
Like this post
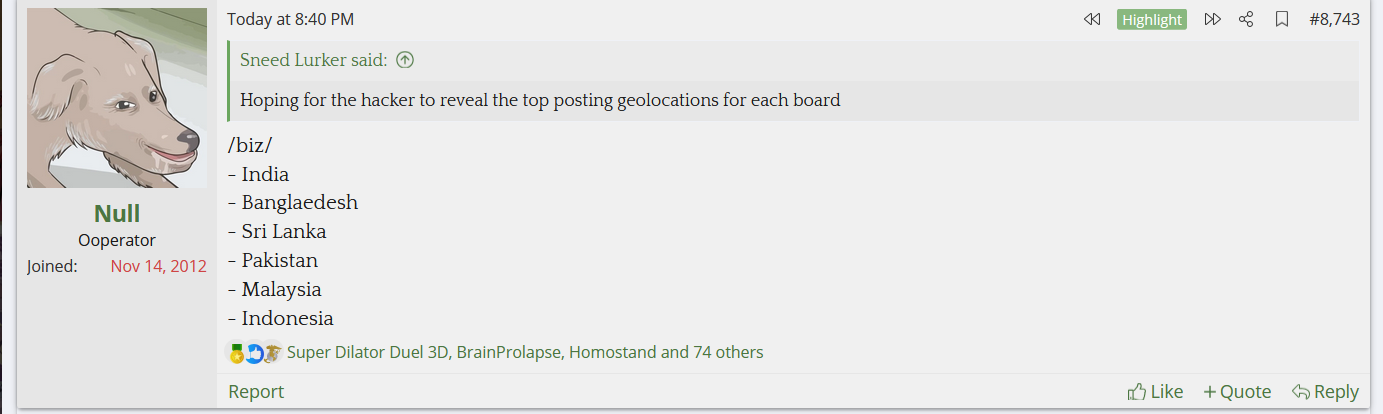(1155, 392)
